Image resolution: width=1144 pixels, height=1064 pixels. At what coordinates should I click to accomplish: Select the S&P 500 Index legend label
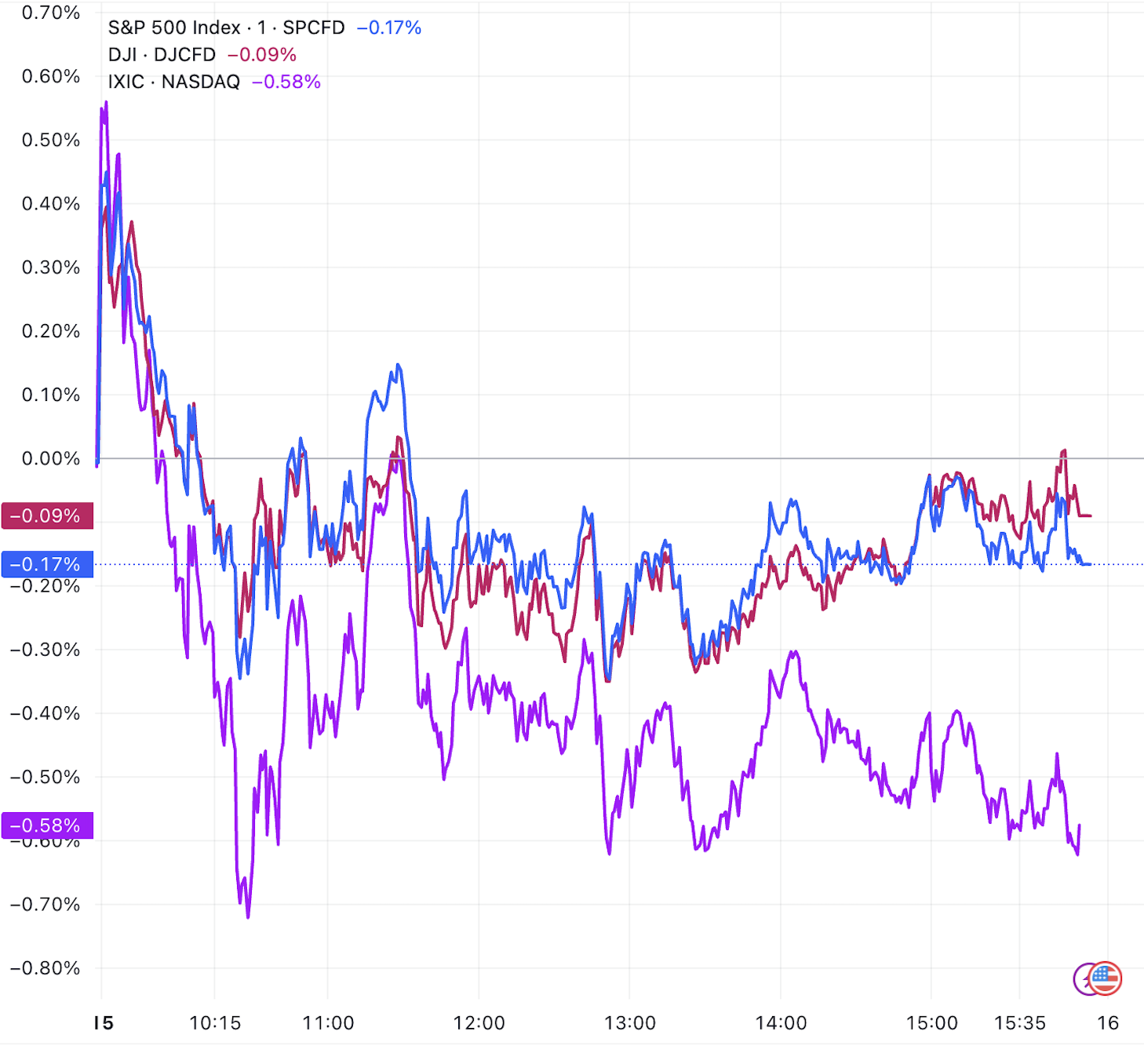(x=226, y=27)
